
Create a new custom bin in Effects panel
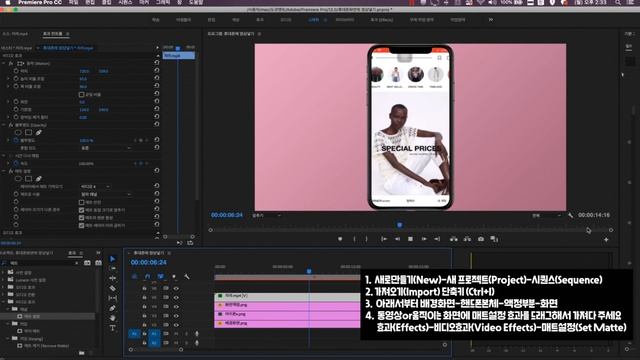(82, 353)
